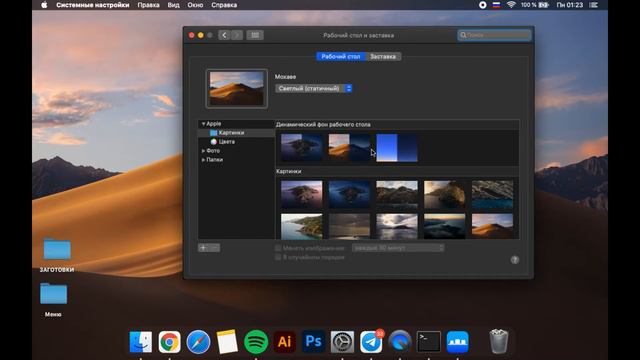Open Notification Center icon in menu bar
The height and width of the screenshot is (360, 640).
[x=593, y=5]
